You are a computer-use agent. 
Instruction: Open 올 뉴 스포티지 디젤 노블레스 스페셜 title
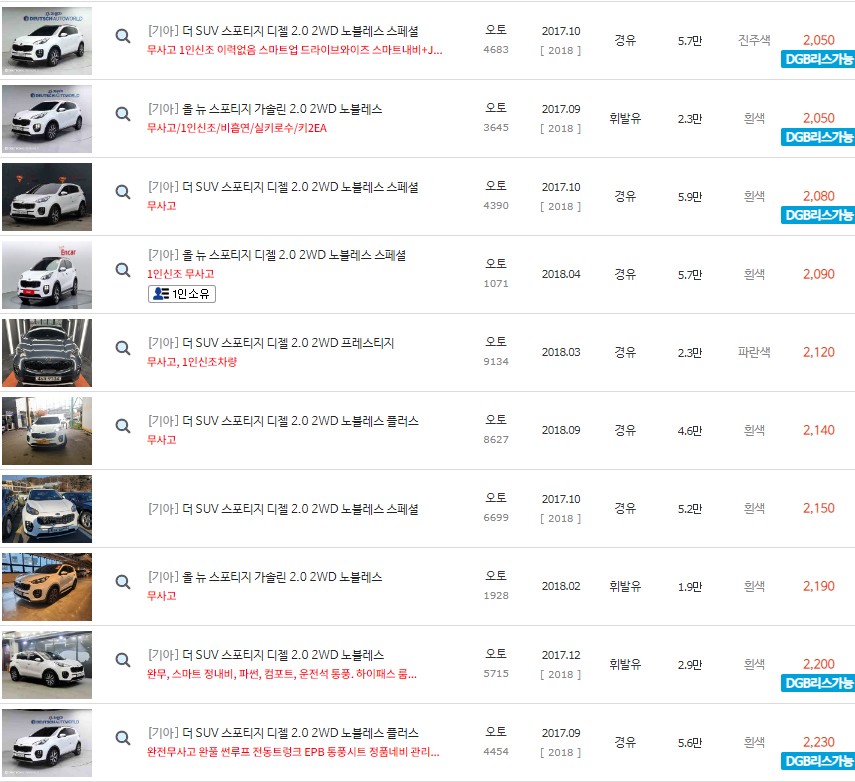[277, 255]
